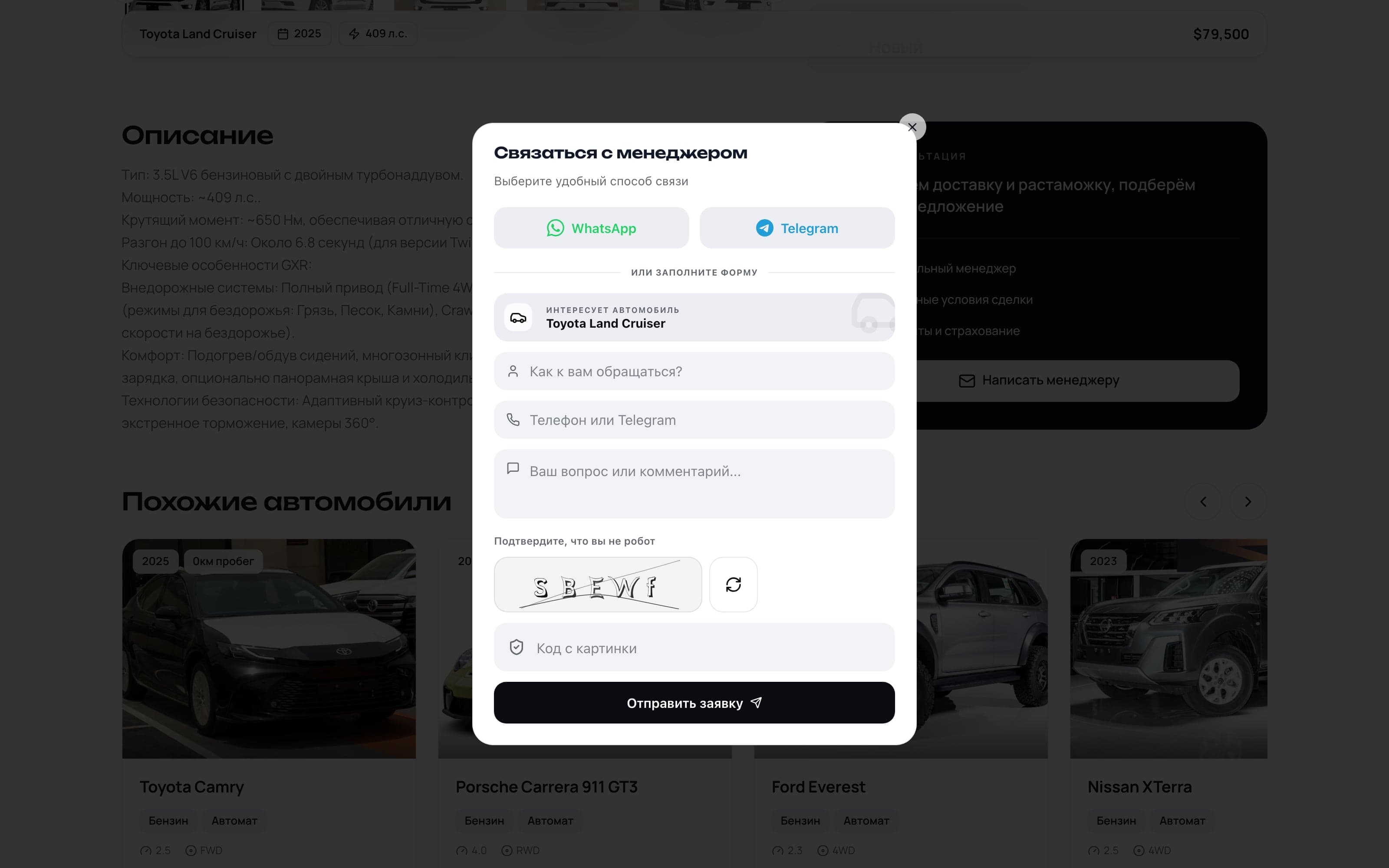Click 'ИЛИ ЗАПОЛНИТЕ ФОРМУ' divider text

pos(694,272)
